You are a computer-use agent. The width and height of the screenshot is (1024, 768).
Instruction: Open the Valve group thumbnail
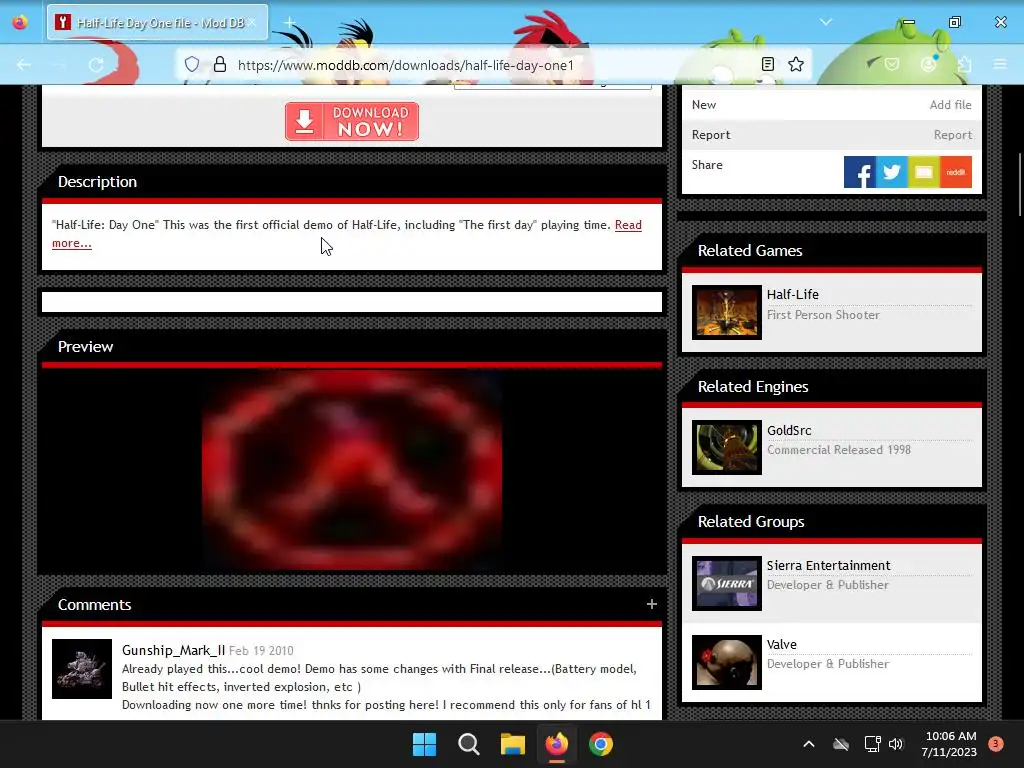click(727, 662)
